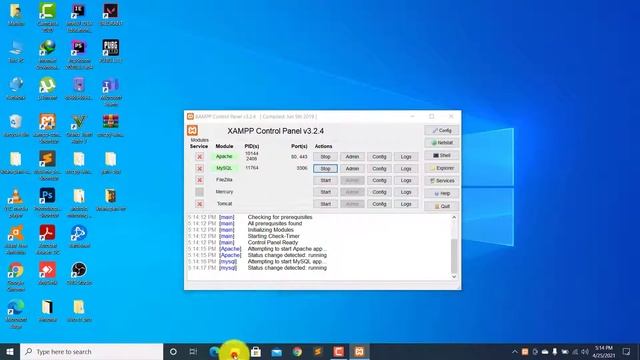
Task: Open MySQL Admin (phpMyAdmin)
Action: coord(352,169)
